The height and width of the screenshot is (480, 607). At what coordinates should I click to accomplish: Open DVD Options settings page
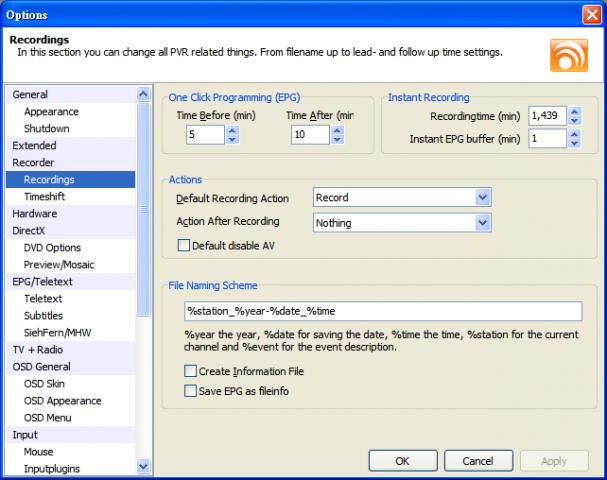(x=52, y=247)
